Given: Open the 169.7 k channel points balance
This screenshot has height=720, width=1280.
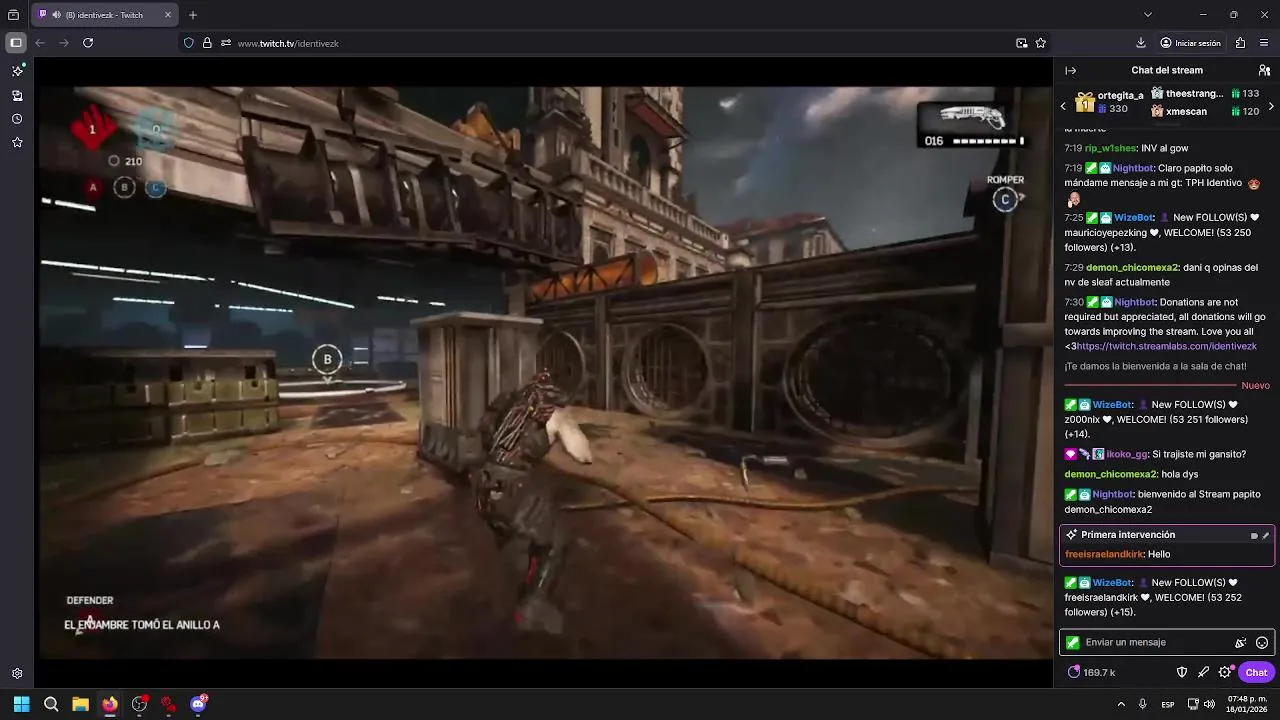Looking at the screenshot, I should [1091, 672].
